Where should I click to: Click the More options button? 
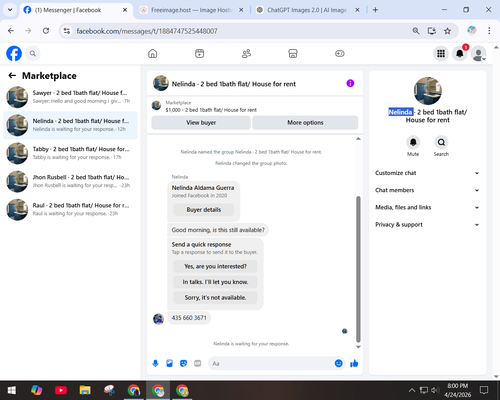[x=305, y=123]
